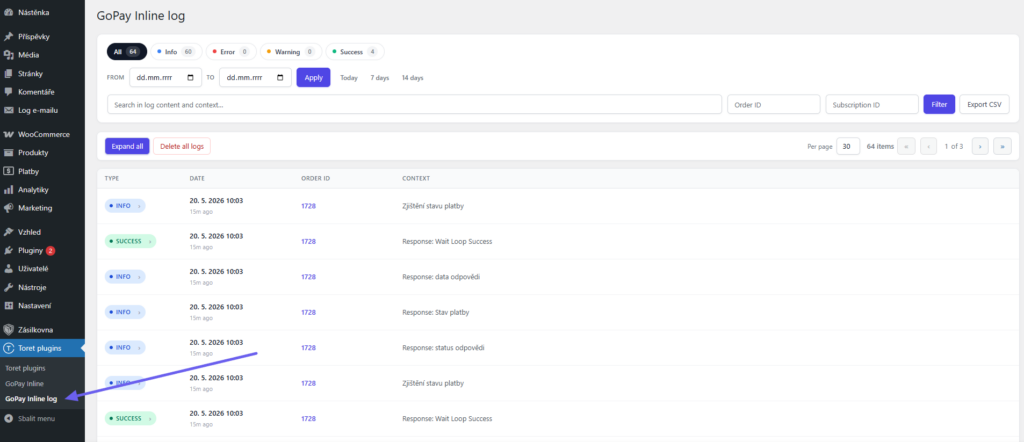Click the Toret plugins T icon
This screenshot has height=442, width=1024.
point(8,348)
